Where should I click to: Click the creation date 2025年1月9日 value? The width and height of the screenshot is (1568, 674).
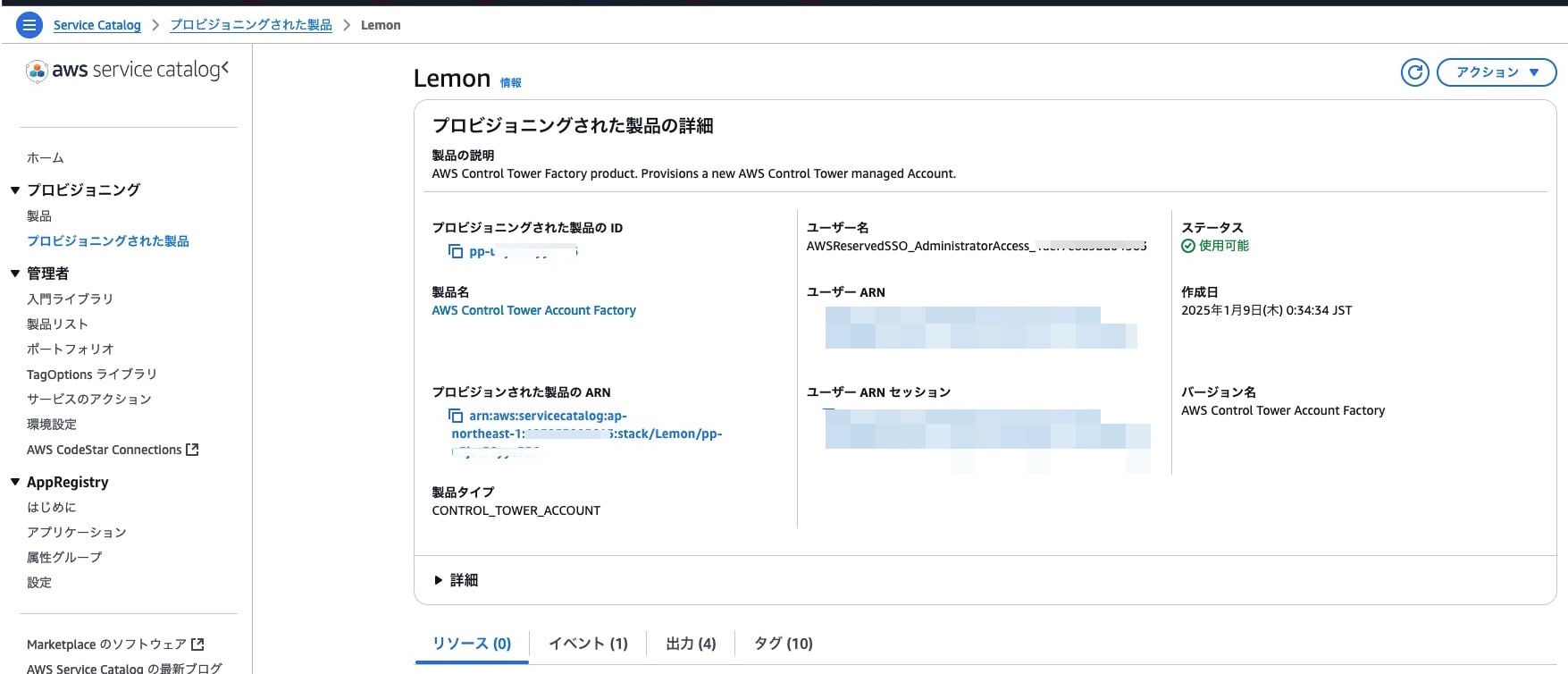(1267, 310)
